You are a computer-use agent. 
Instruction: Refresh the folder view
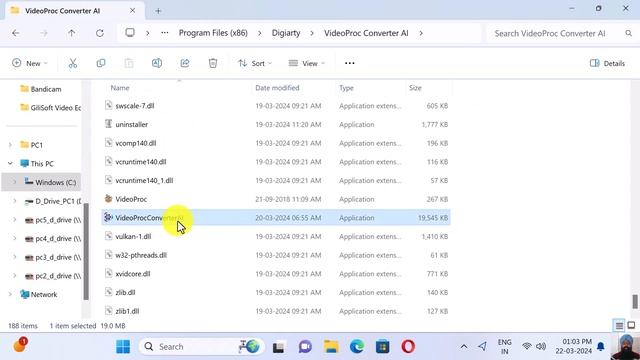[100, 33]
